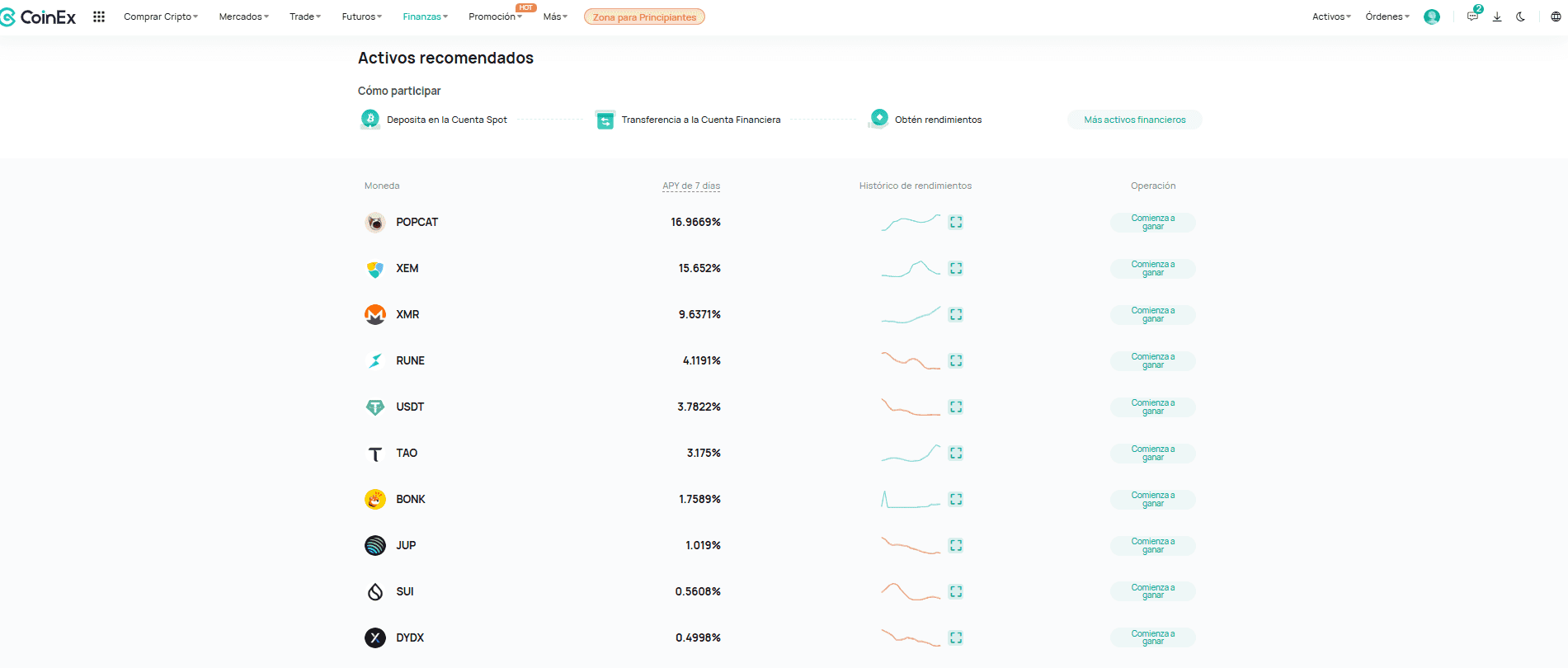Click POPCAT yield sparkline chart
This screenshot has width=1568, height=668.
point(911,222)
